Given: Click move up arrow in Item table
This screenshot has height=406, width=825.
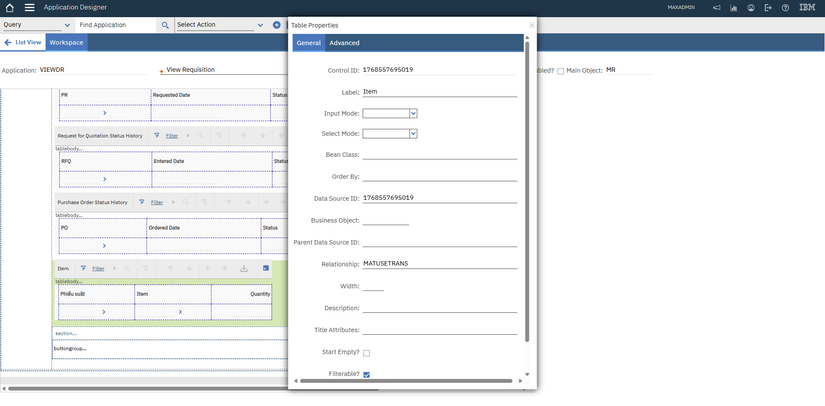Looking at the screenshot, I should point(170,268).
